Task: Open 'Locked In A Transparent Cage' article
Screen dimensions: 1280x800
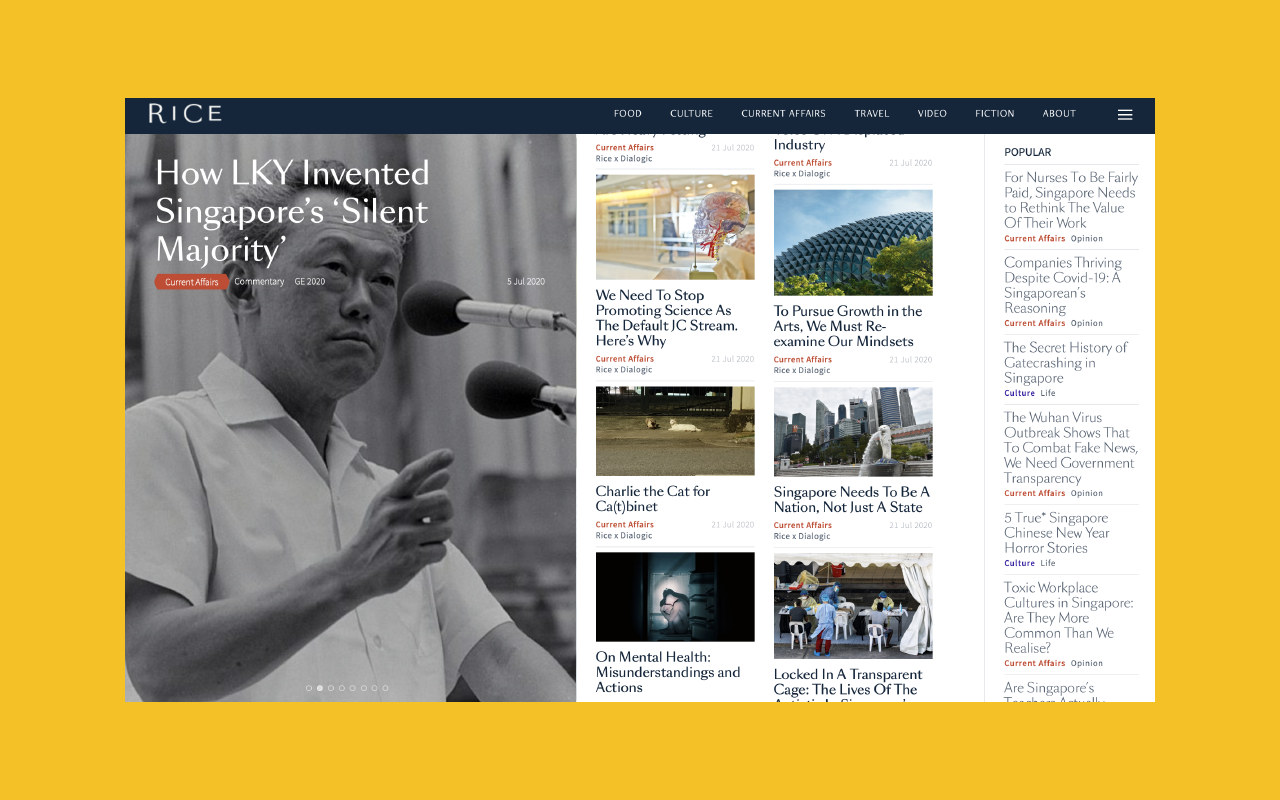Action: (x=848, y=684)
